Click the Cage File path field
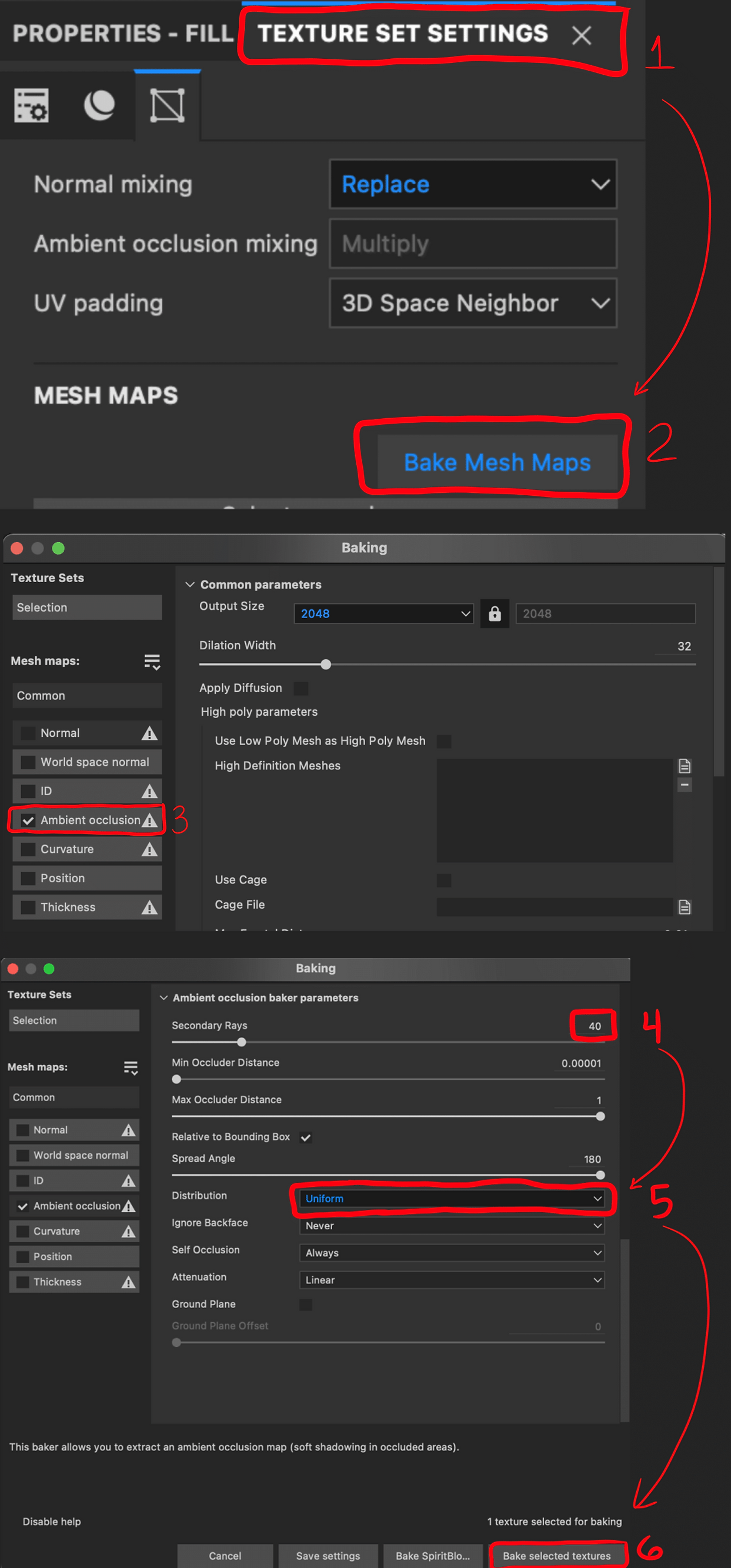This screenshot has width=731, height=1568. pos(555,907)
